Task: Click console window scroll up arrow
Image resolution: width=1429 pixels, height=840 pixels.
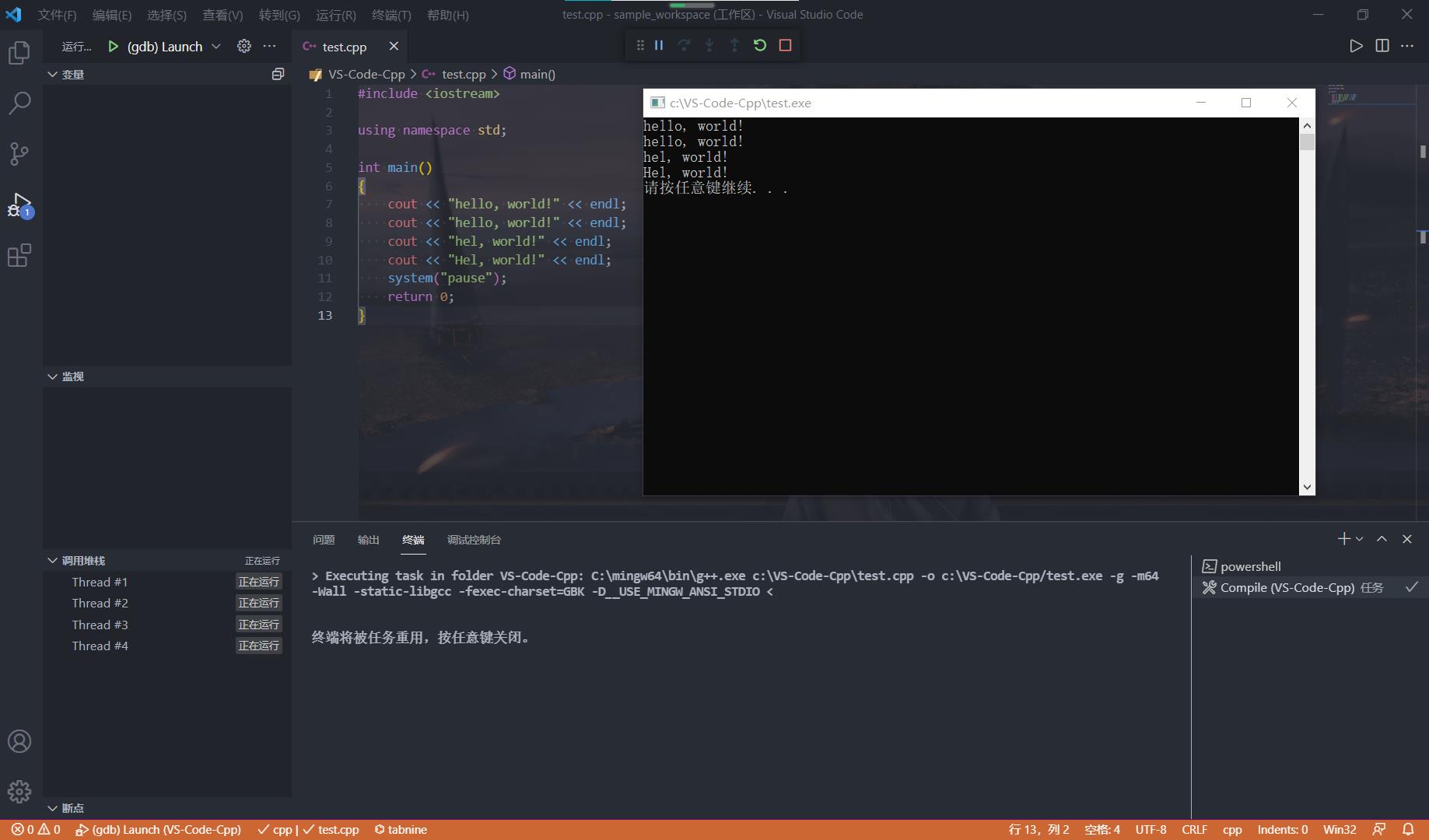Action: pyautogui.click(x=1307, y=126)
